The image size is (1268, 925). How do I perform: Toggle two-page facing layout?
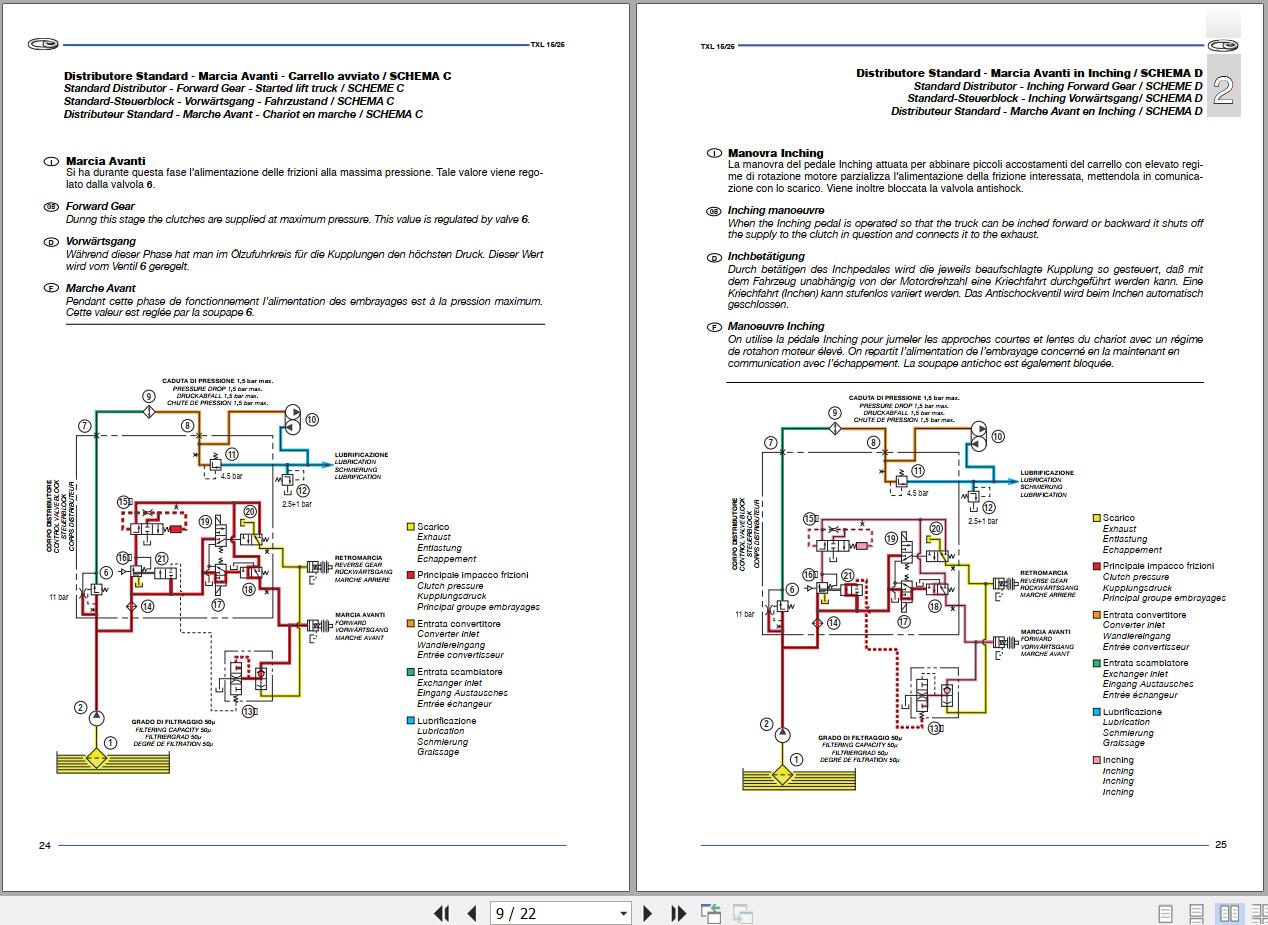[1228, 913]
